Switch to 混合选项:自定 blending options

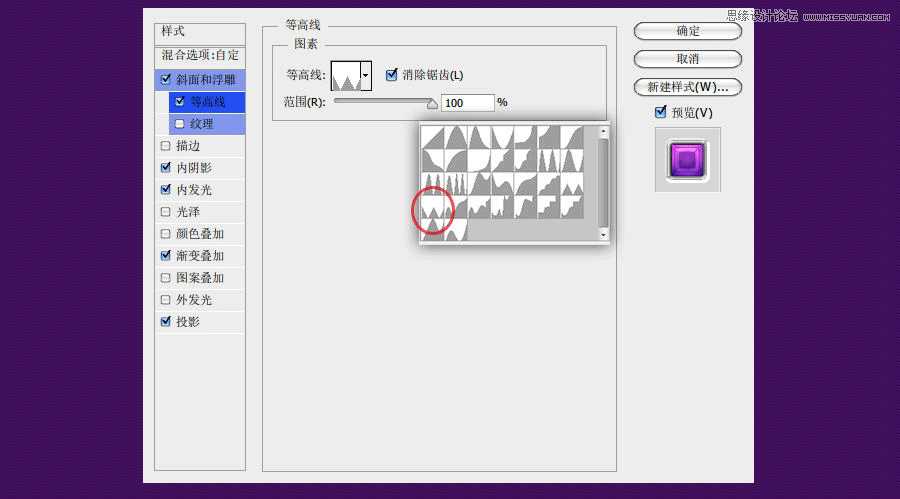[200, 55]
